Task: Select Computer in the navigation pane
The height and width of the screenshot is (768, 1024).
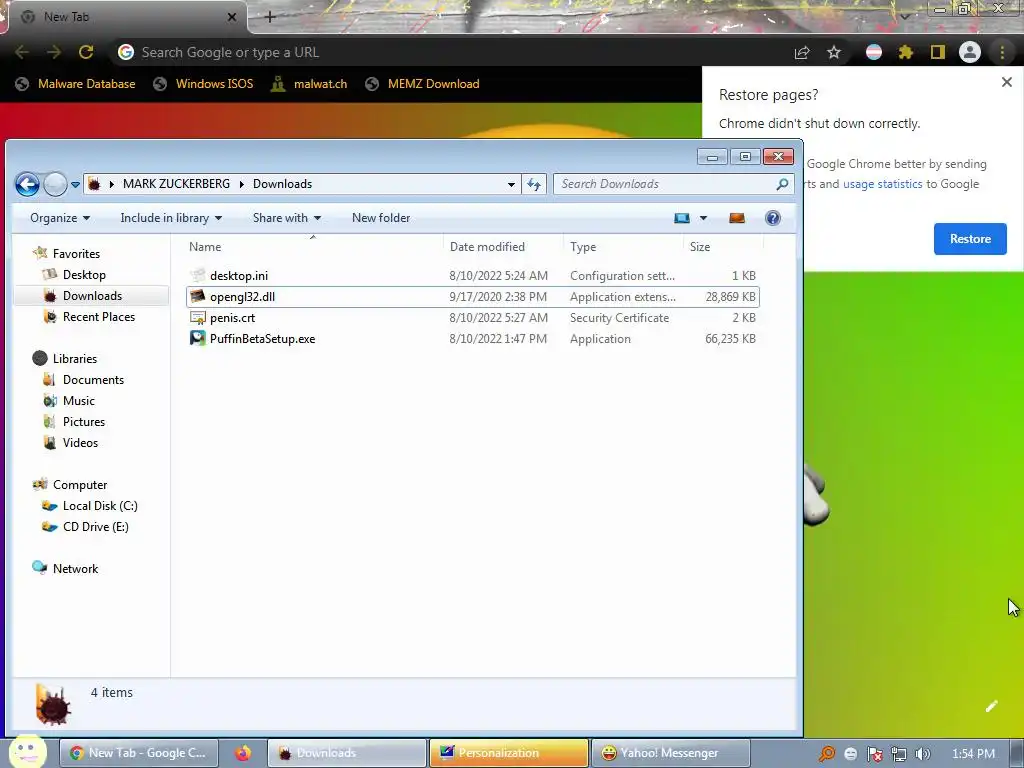Action: click(80, 485)
